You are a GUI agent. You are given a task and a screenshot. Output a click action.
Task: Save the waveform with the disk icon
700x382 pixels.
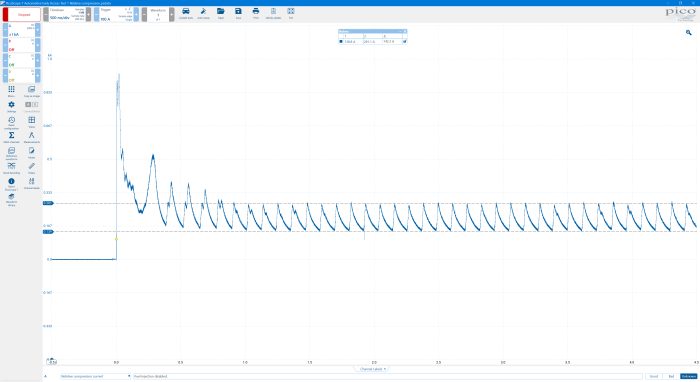coord(238,13)
